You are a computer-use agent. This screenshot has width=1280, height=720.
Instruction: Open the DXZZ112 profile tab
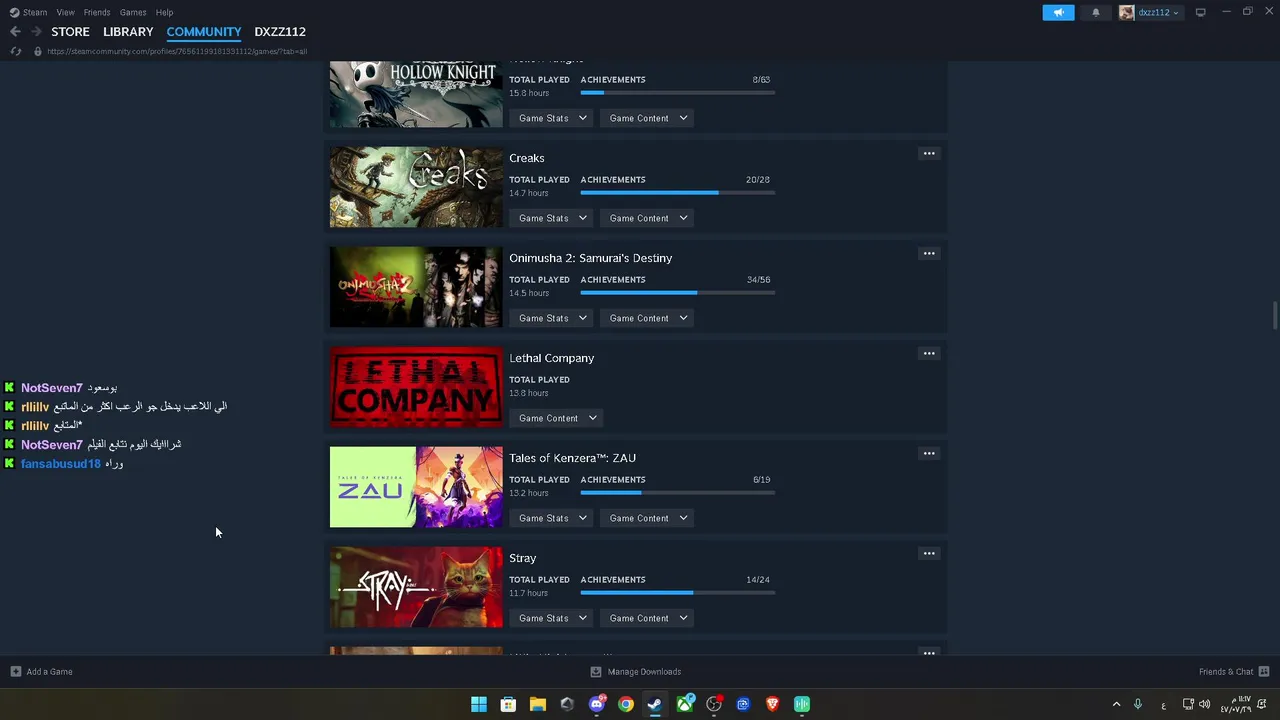(x=280, y=32)
